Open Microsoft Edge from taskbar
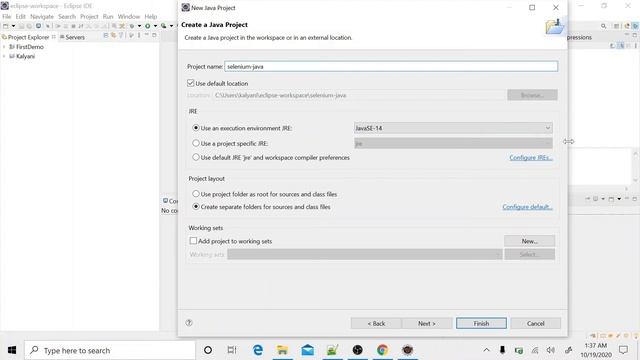 pos(258,350)
